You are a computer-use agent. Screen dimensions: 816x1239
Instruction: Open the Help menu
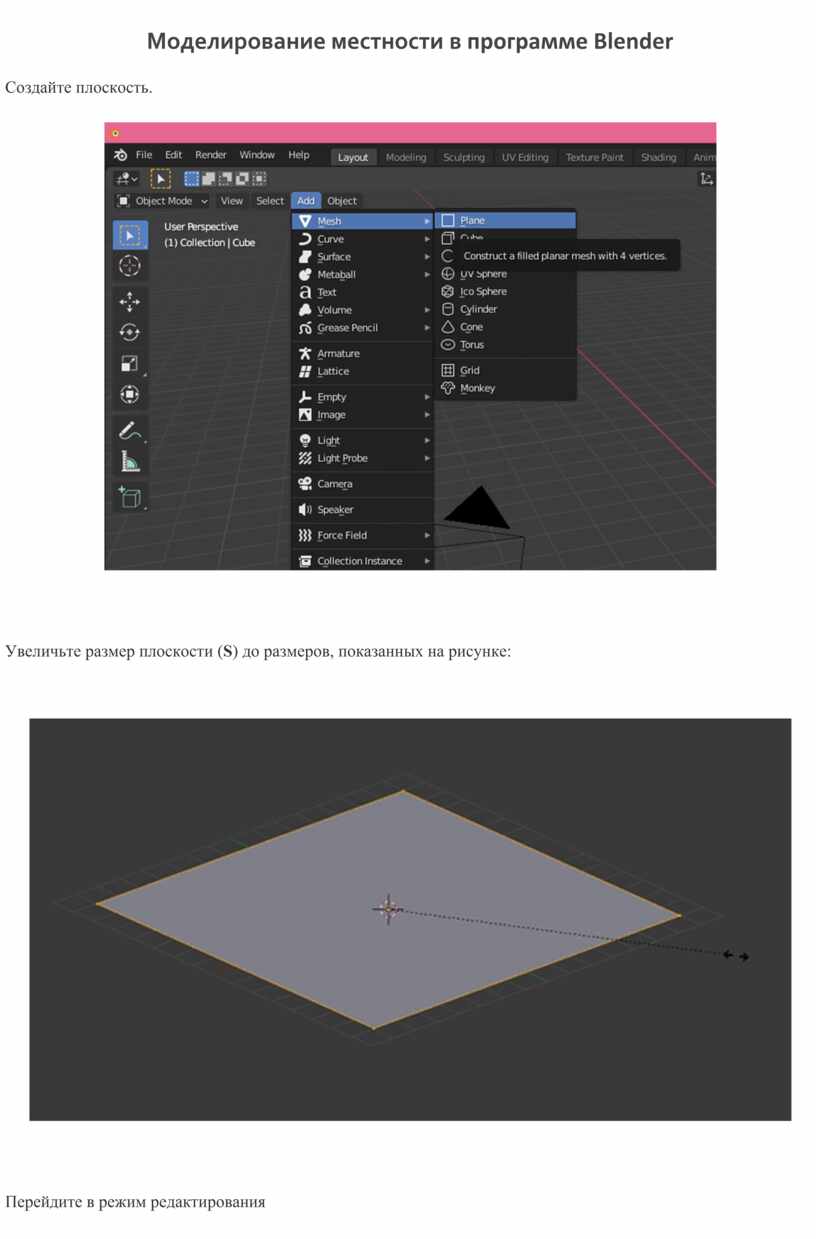(x=299, y=155)
